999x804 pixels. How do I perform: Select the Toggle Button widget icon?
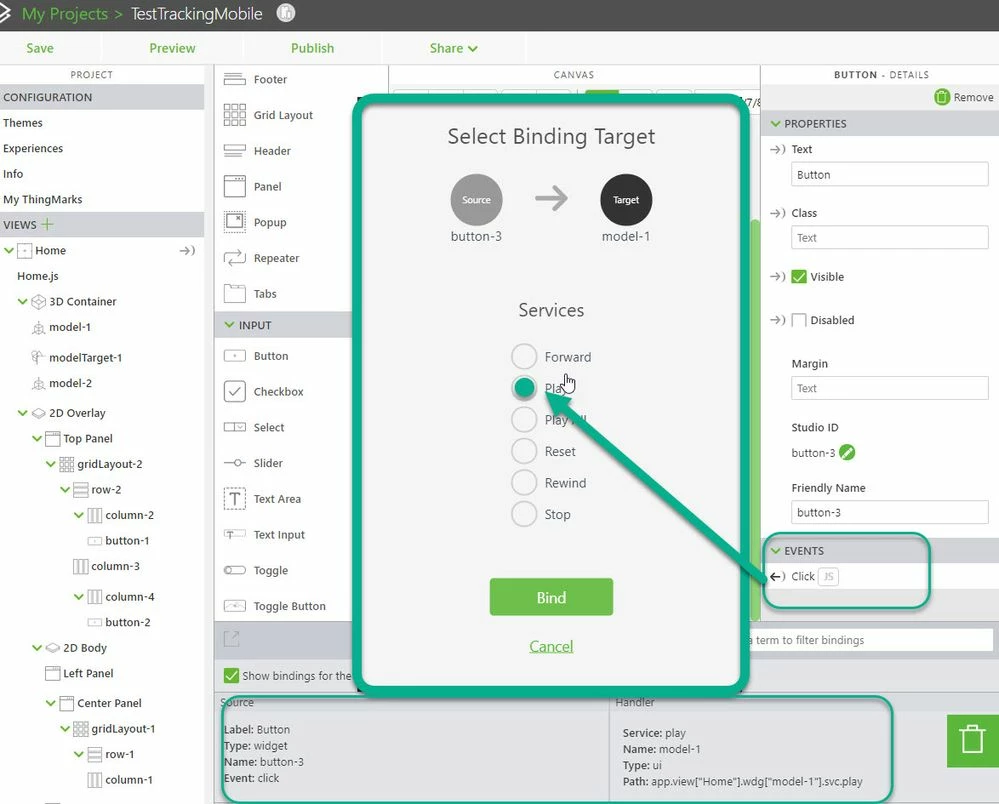234,605
